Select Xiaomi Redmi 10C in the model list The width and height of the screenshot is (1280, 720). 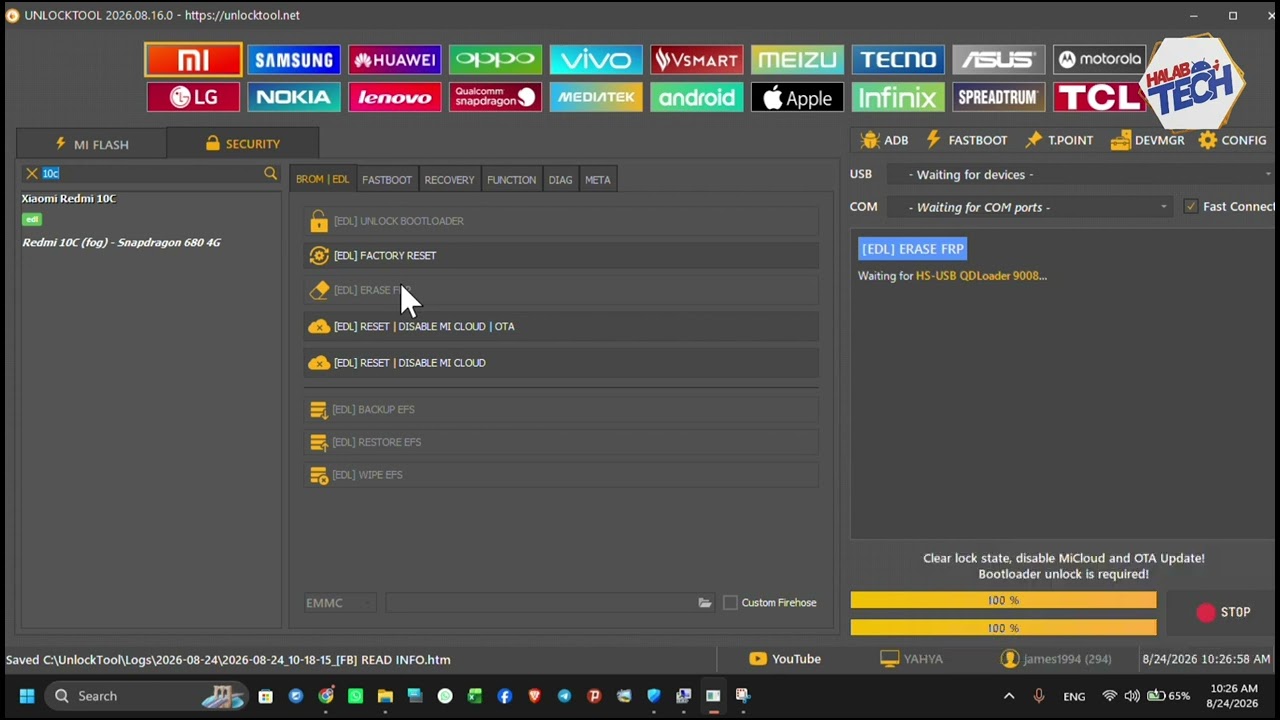(69, 199)
